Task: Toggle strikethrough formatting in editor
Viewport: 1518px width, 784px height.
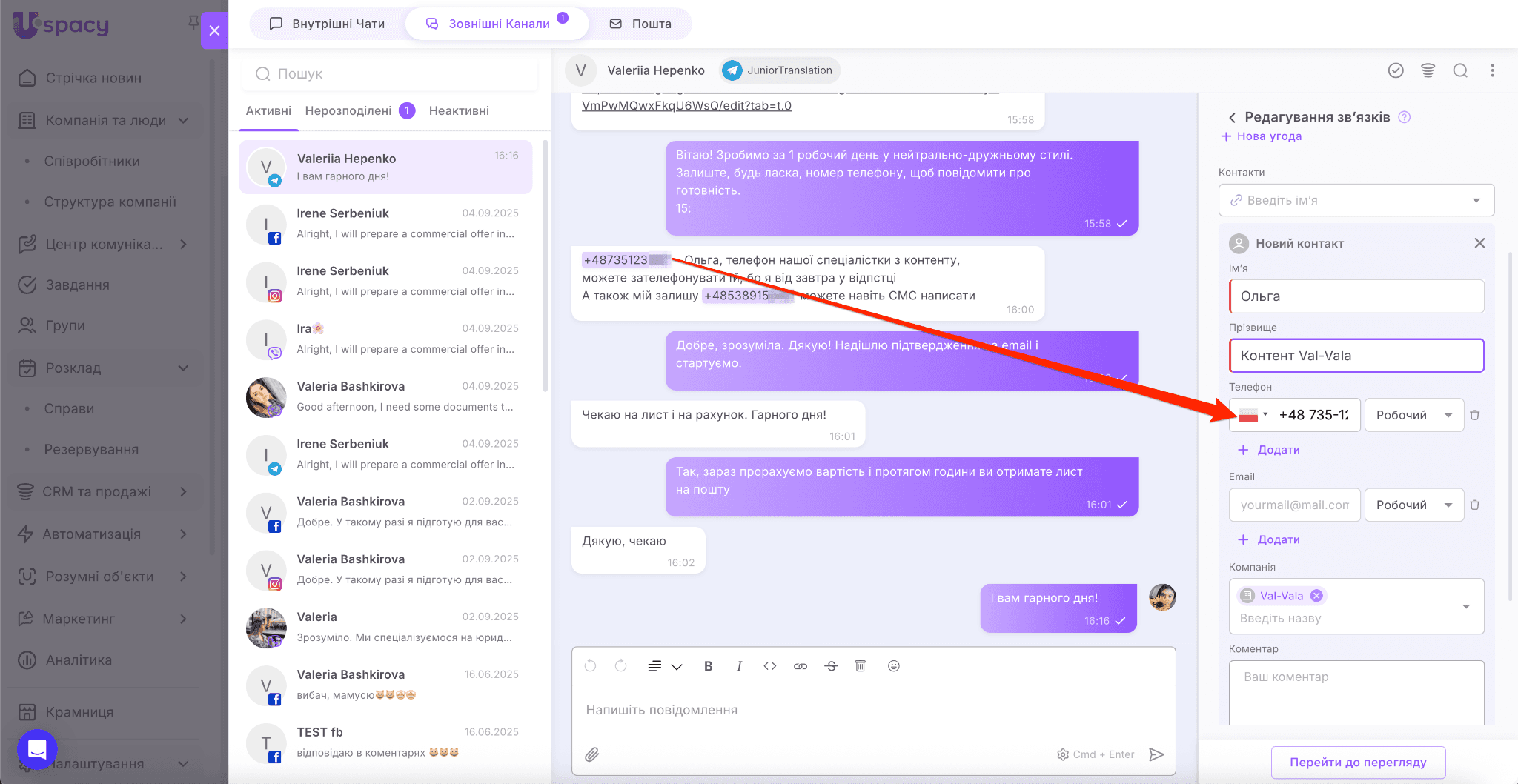Action: (x=831, y=666)
